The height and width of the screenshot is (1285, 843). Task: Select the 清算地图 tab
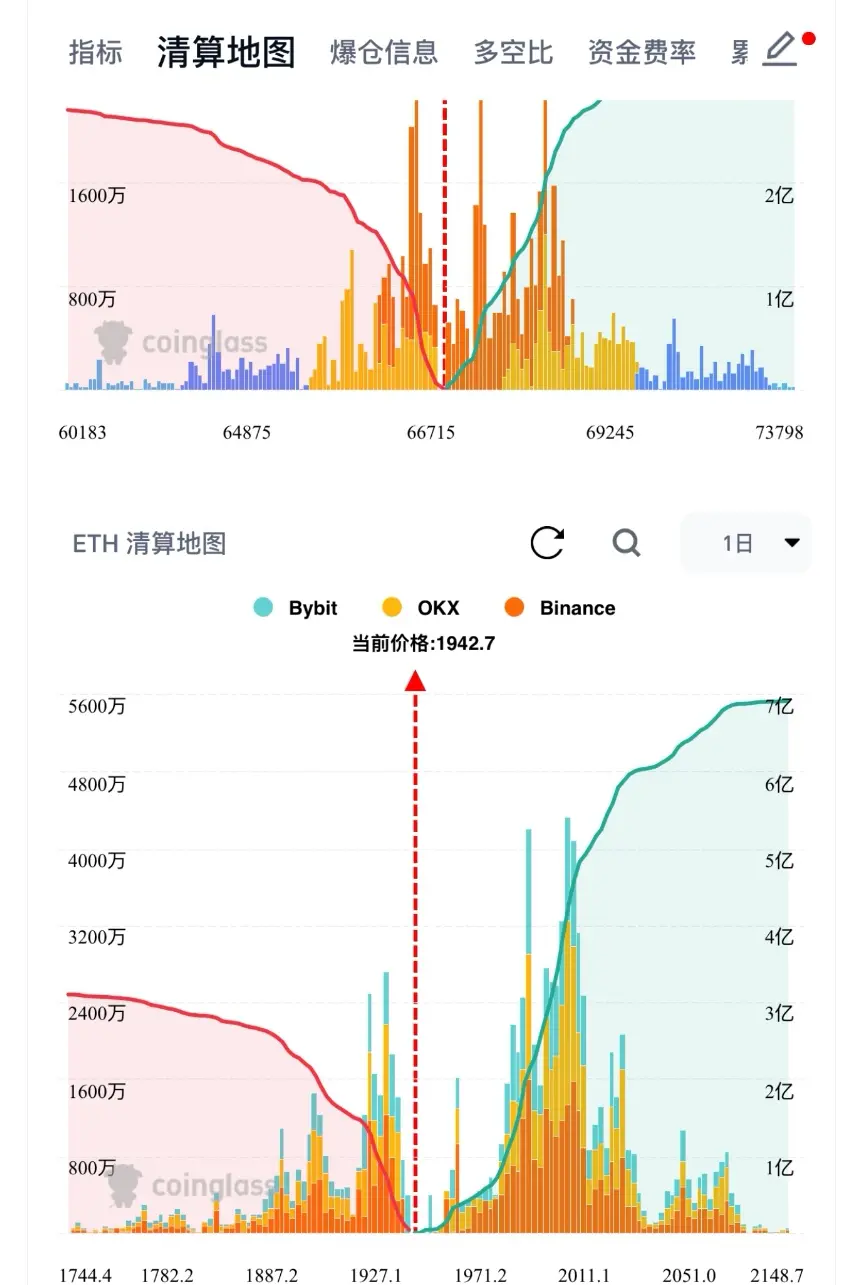226,52
